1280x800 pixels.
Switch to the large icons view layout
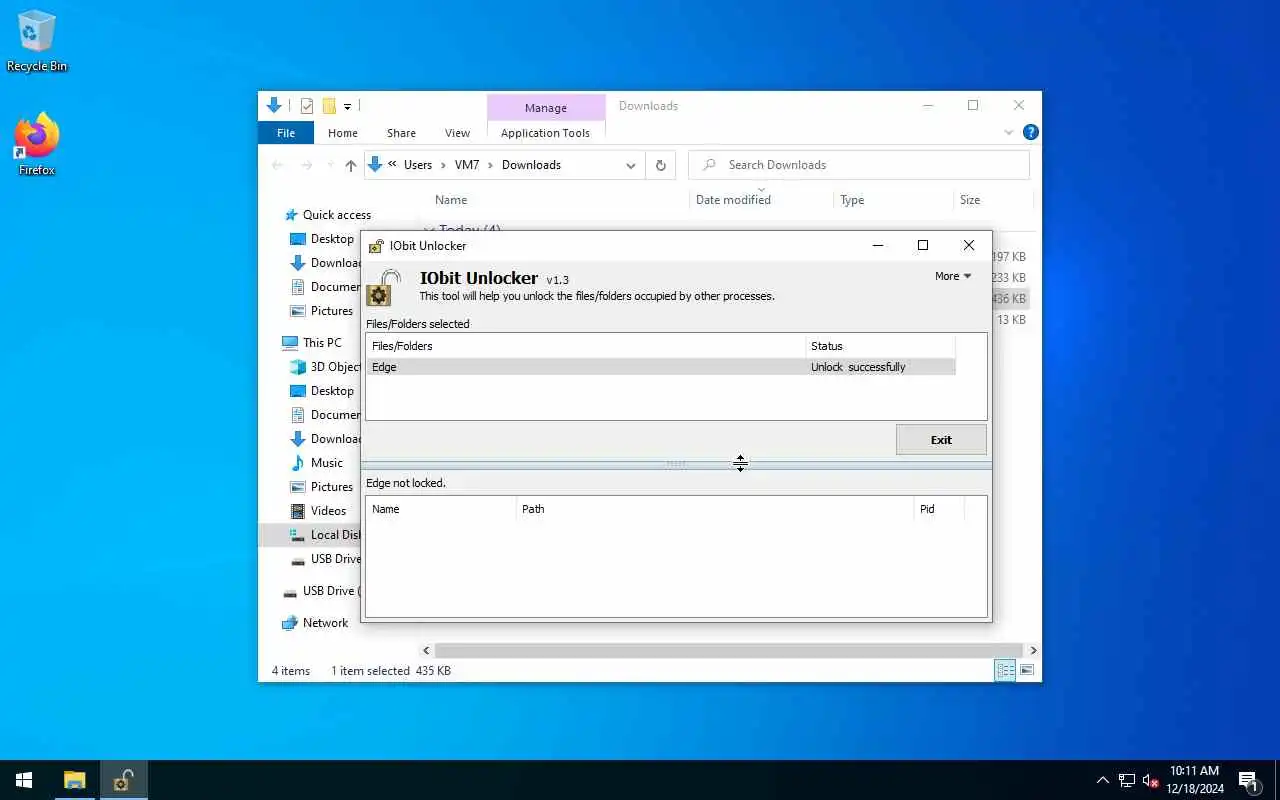tap(1027, 670)
